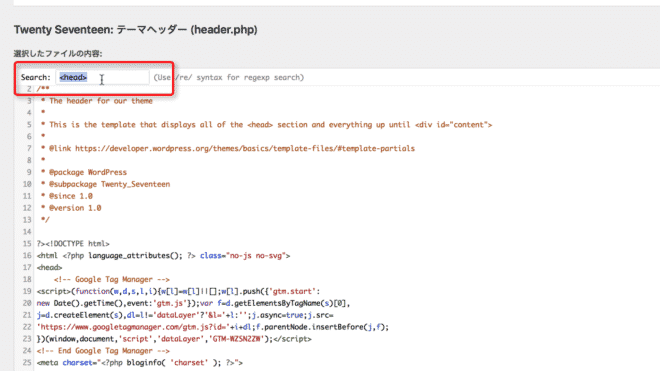
Task: Click line 17 containing the <head> tag
Action: pos(49,267)
